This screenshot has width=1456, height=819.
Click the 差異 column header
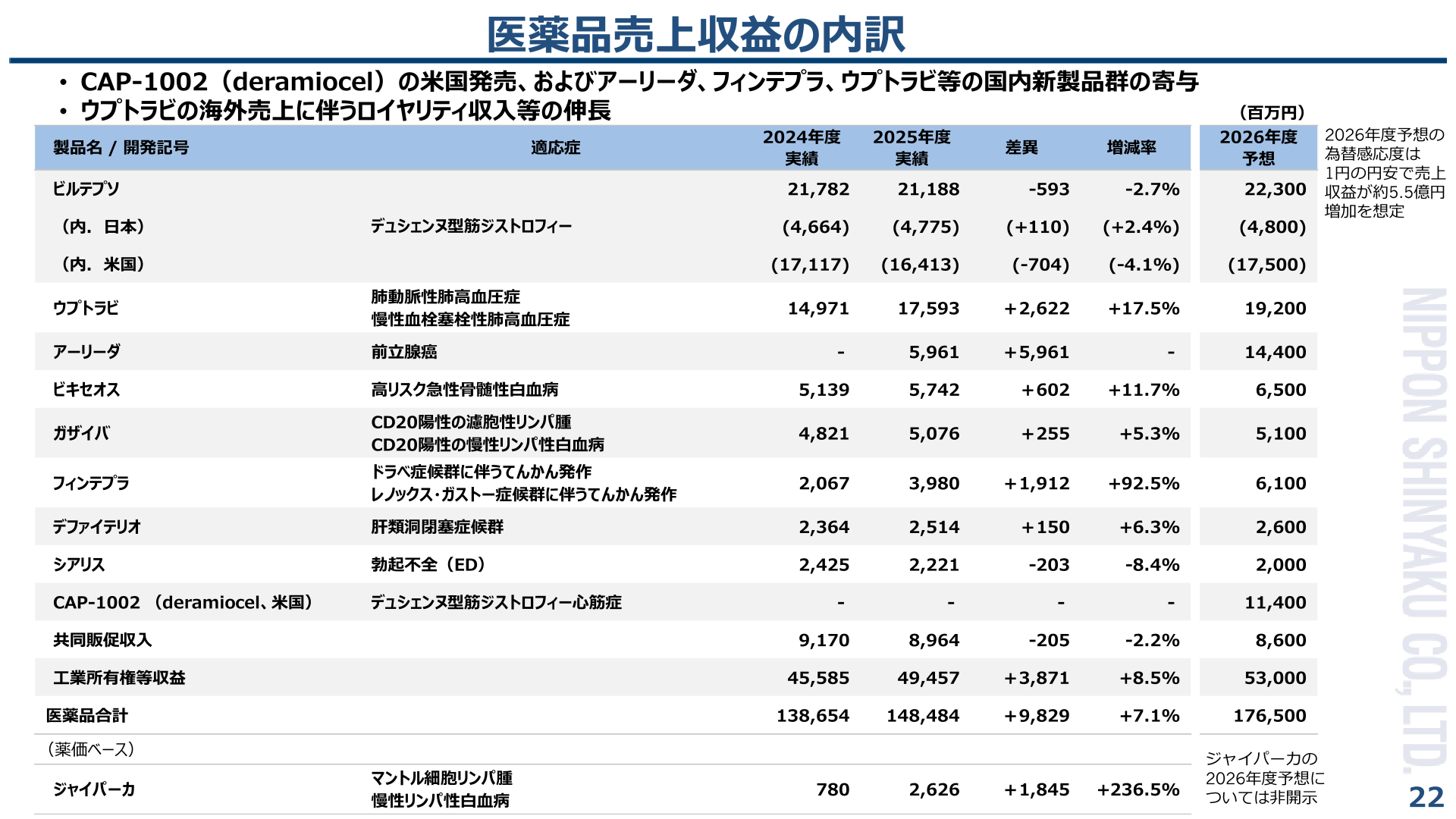[x=1021, y=147]
